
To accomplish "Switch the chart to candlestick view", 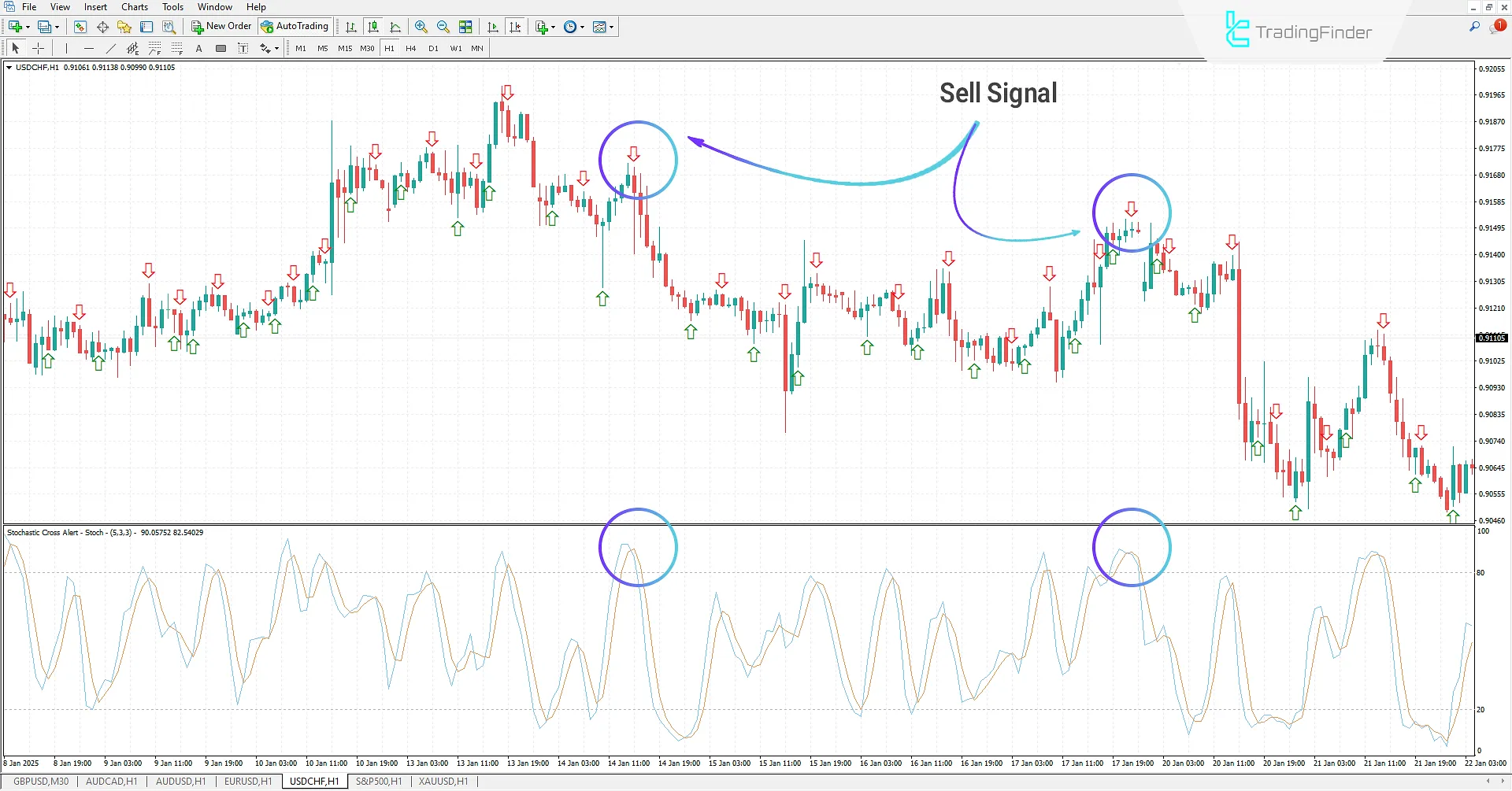I will (x=373, y=26).
